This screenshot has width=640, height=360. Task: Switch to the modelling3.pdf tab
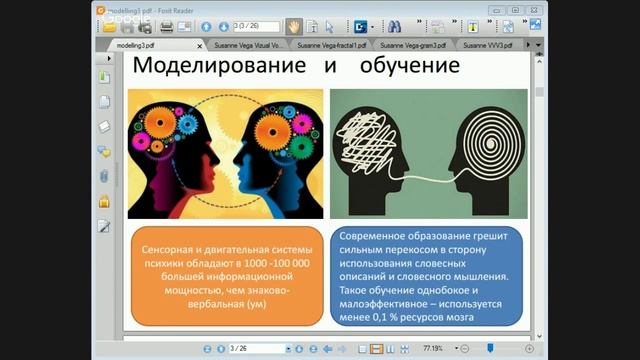click(136, 45)
